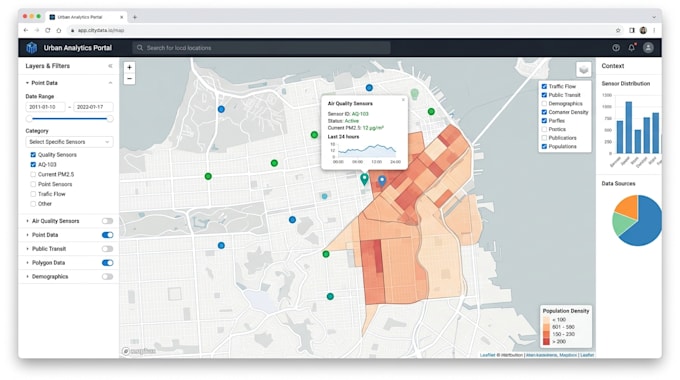The image size is (680, 380).
Task: Click the teal selected sensor pin
Action: [364, 179]
